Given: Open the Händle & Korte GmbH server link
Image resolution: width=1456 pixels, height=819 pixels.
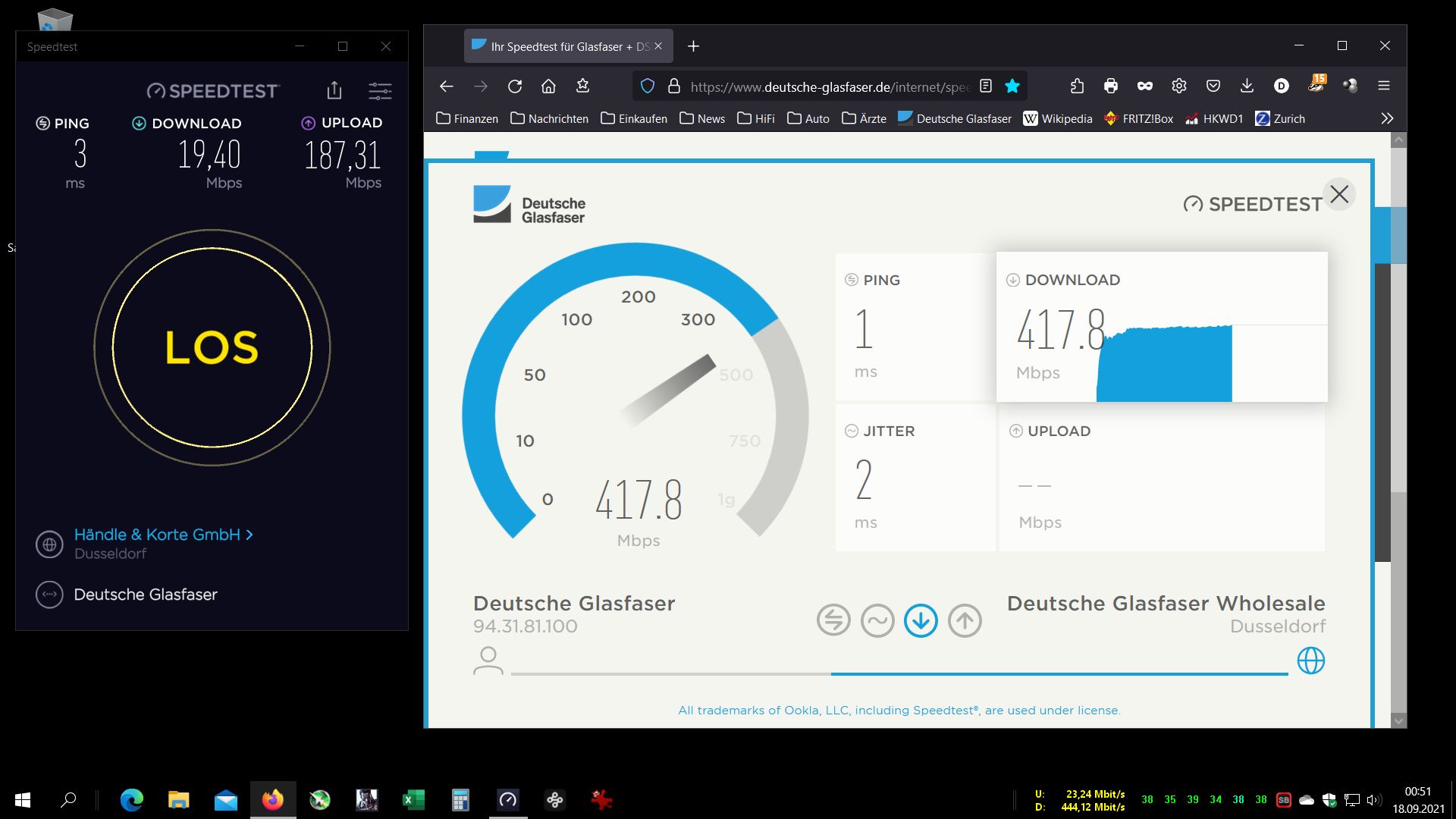Looking at the screenshot, I should tap(164, 535).
